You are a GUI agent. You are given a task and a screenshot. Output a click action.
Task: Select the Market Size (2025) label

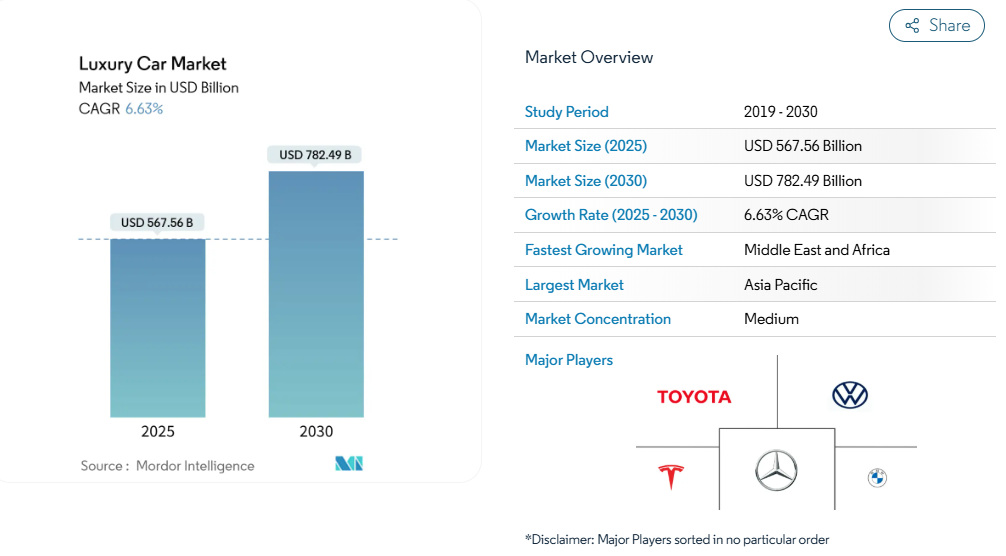point(586,146)
